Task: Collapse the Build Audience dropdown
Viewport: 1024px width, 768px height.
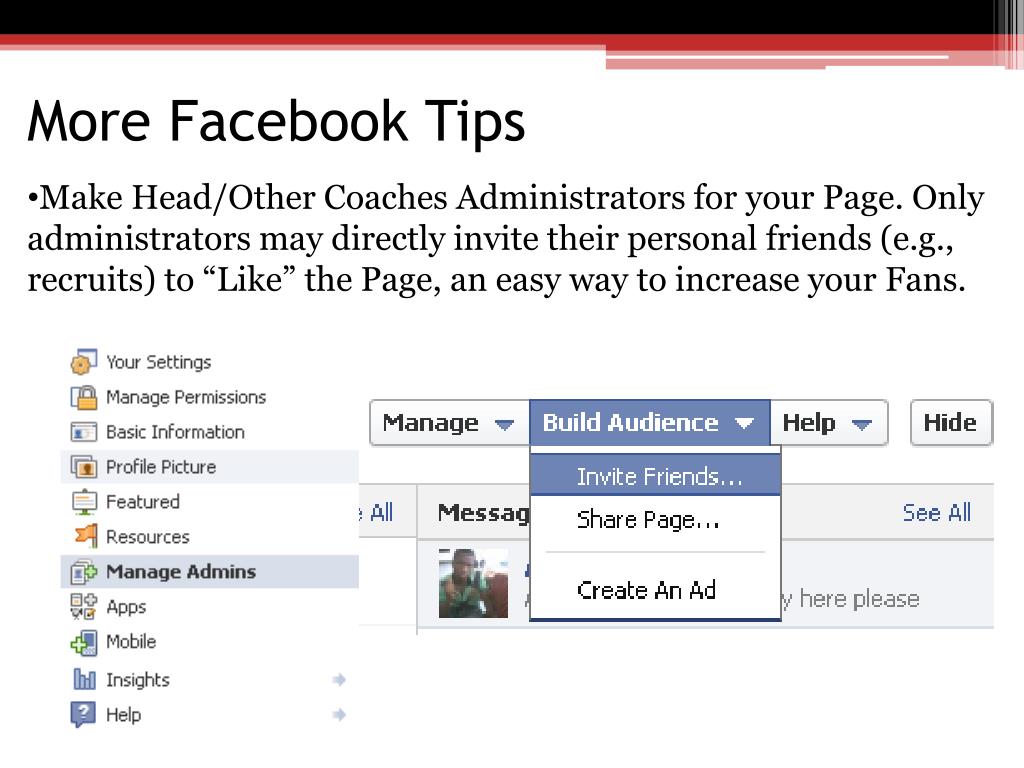Action: tap(650, 423)
